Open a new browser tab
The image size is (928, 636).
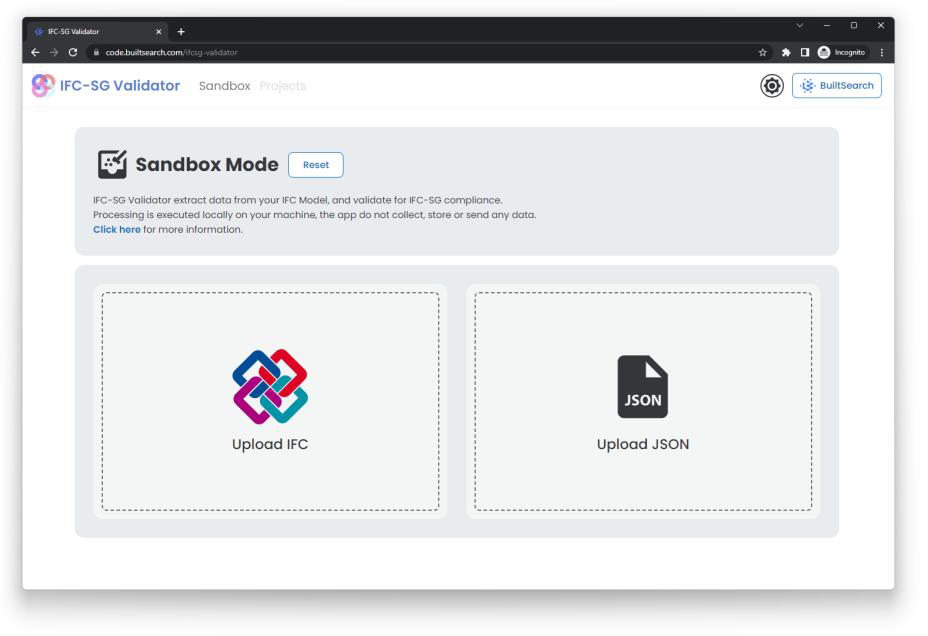181,31
